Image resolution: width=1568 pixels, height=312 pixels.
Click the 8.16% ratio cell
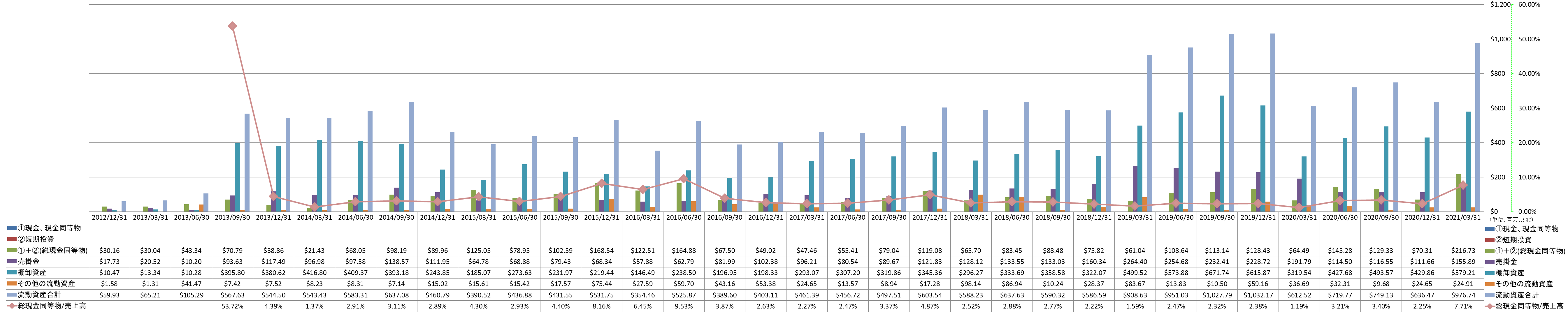coord(602,306)
